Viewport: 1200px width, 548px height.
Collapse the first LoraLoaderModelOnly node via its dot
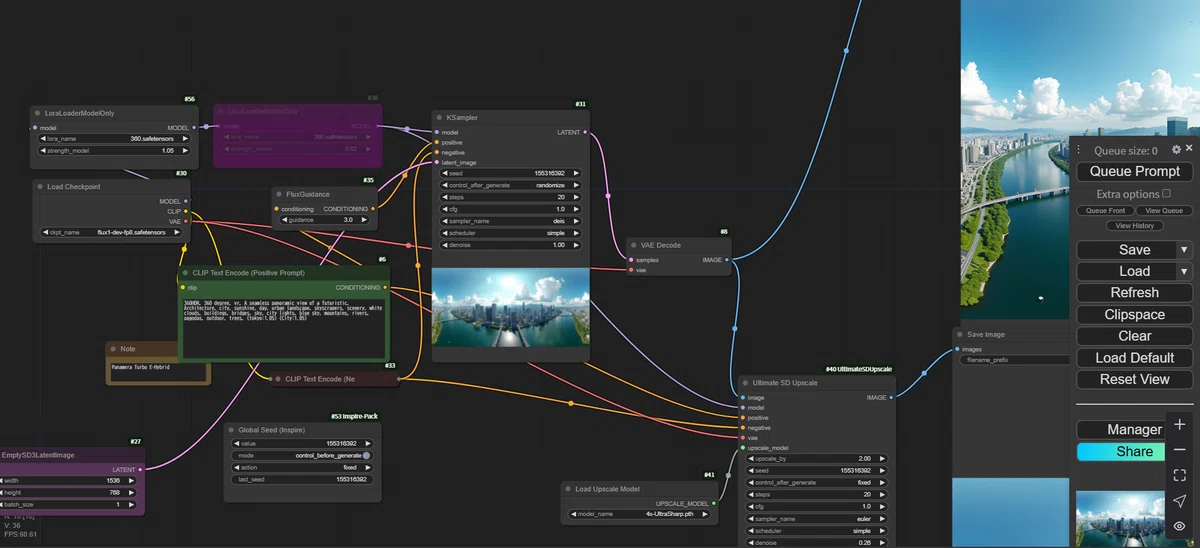coord(39,113)
